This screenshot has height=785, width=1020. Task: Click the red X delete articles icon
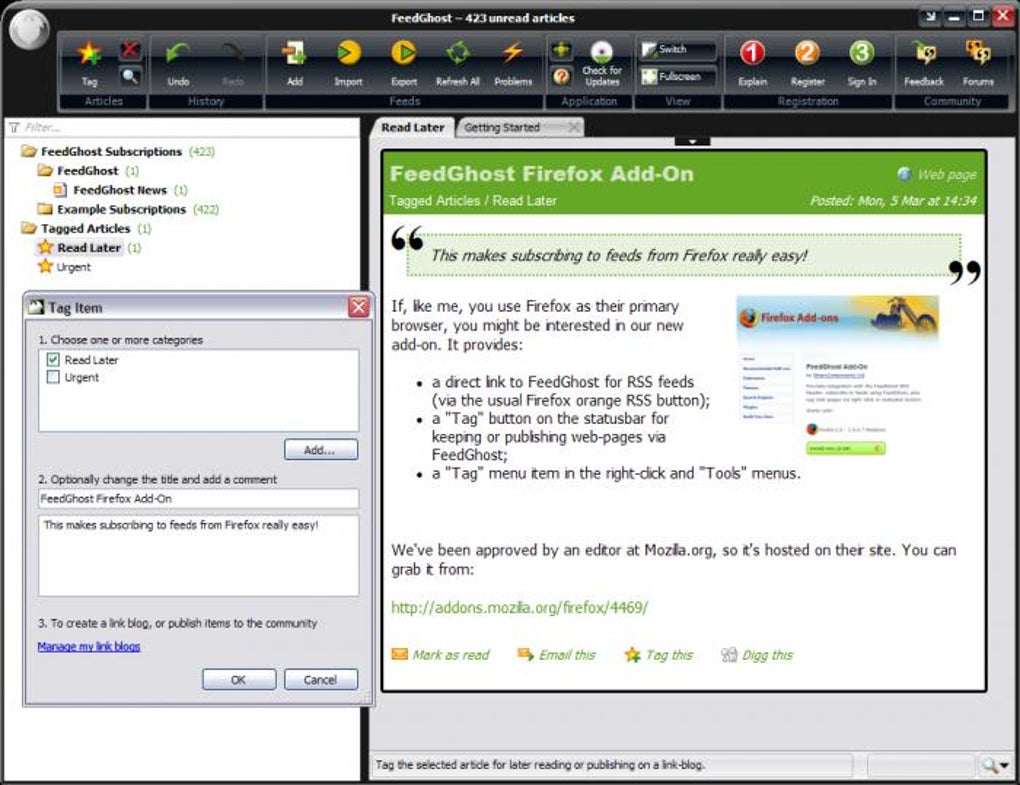click(130, 49)
